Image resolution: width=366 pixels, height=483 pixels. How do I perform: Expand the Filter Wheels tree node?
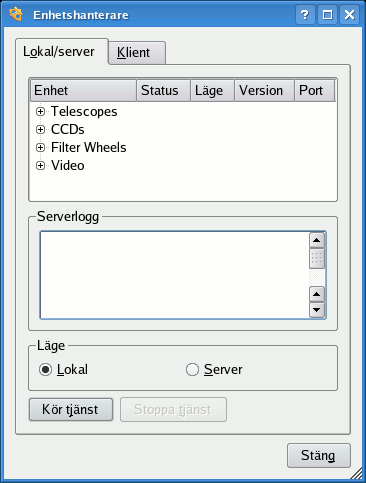pos(40,147)
